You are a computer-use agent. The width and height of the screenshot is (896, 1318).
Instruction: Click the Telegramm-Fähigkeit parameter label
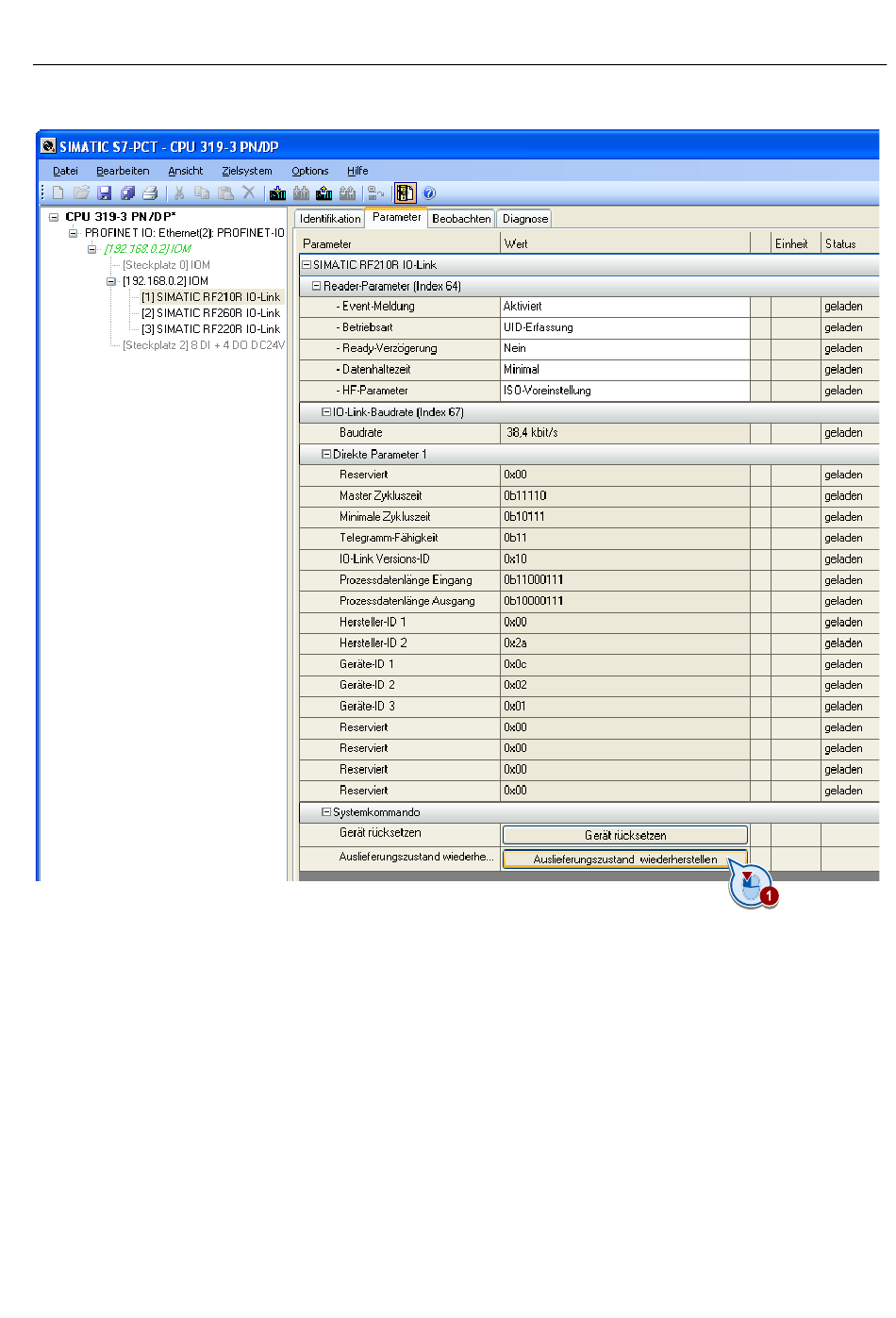[389, 538]
